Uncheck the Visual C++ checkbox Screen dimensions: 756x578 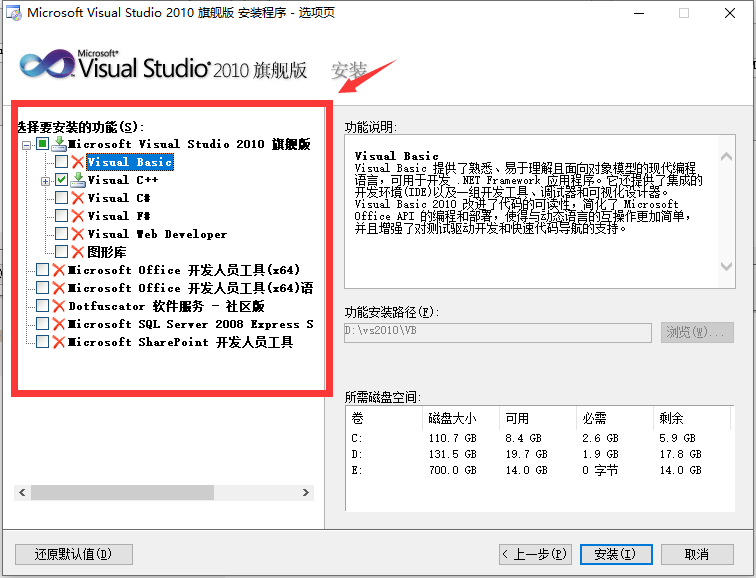(x=61, y=180)
